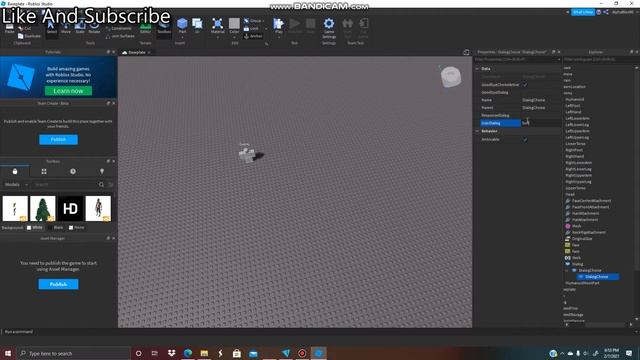
Task: Insert a Part using the cube icon
Action: pyautogui.click(x=182, y=23)
